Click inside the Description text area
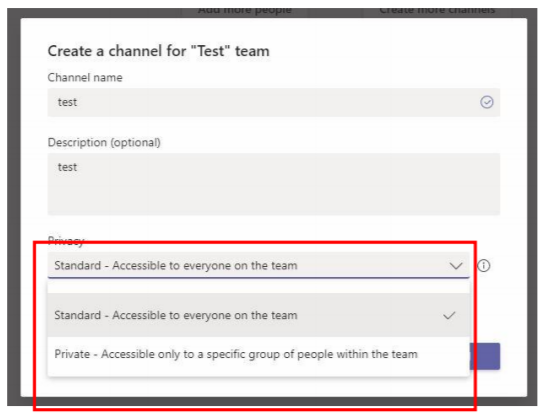 [274, 184]
